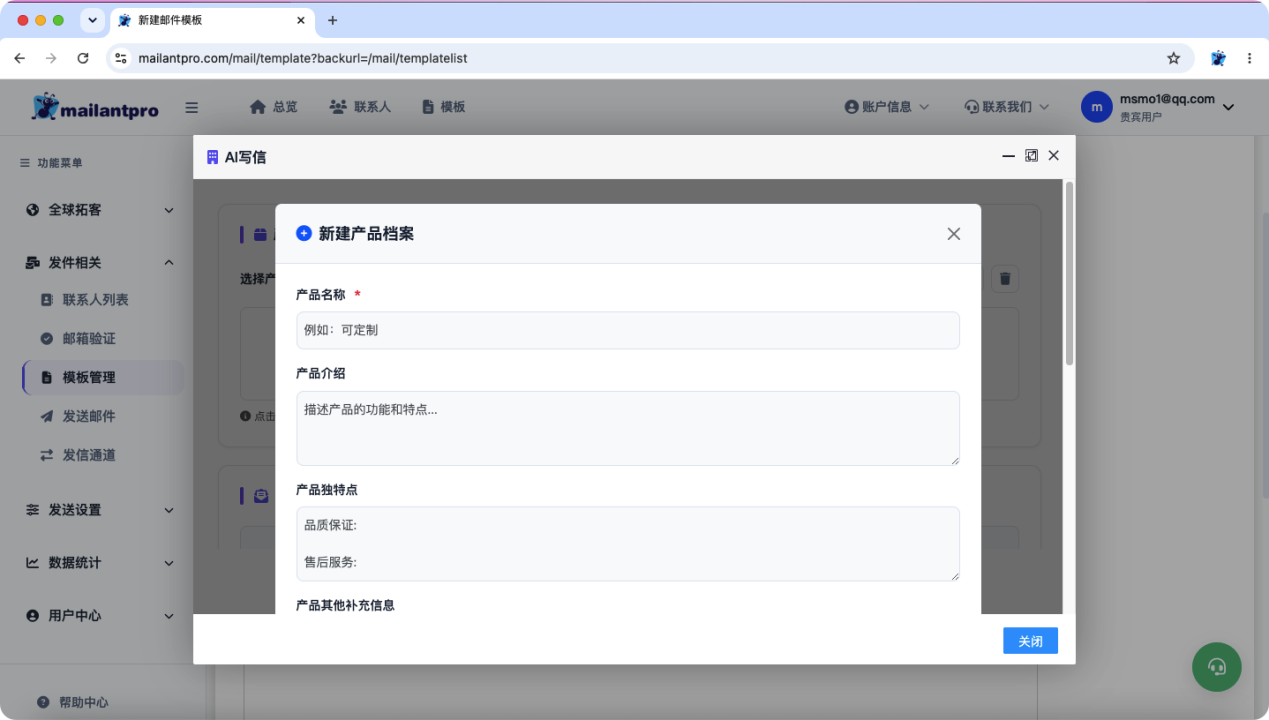
Task: Maximize the AI写信 window
Action: [x=1031, y=156]
